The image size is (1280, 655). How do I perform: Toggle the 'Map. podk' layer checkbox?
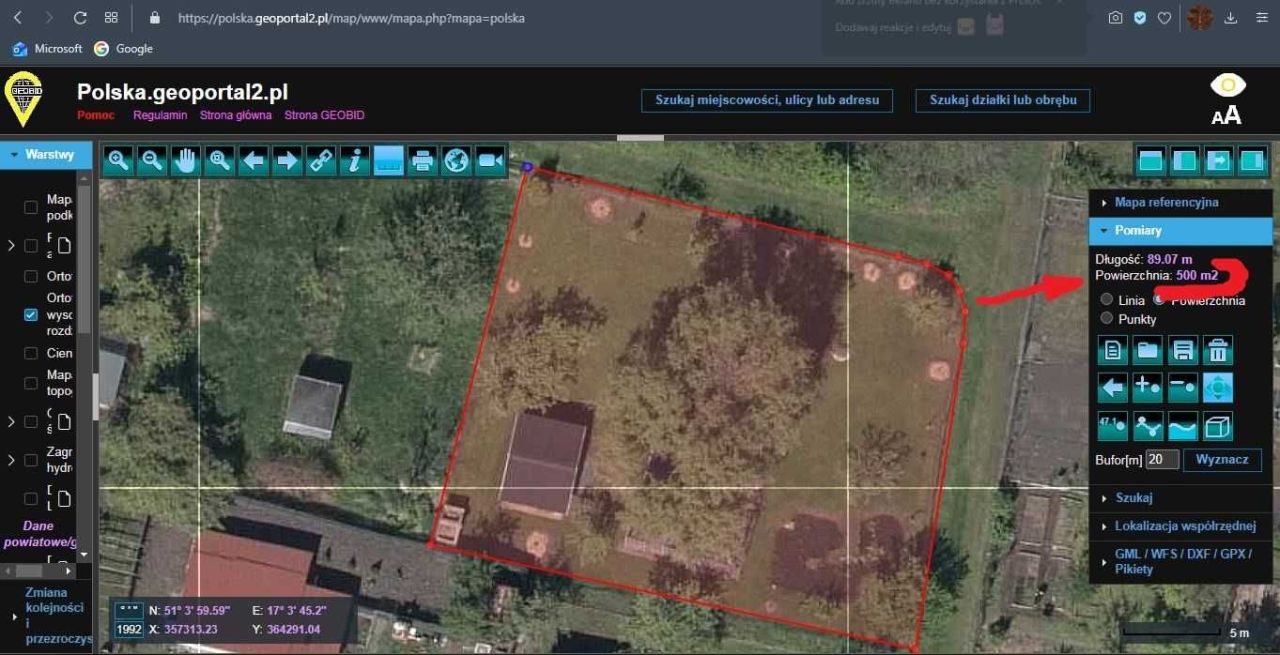tap(31, 207)
